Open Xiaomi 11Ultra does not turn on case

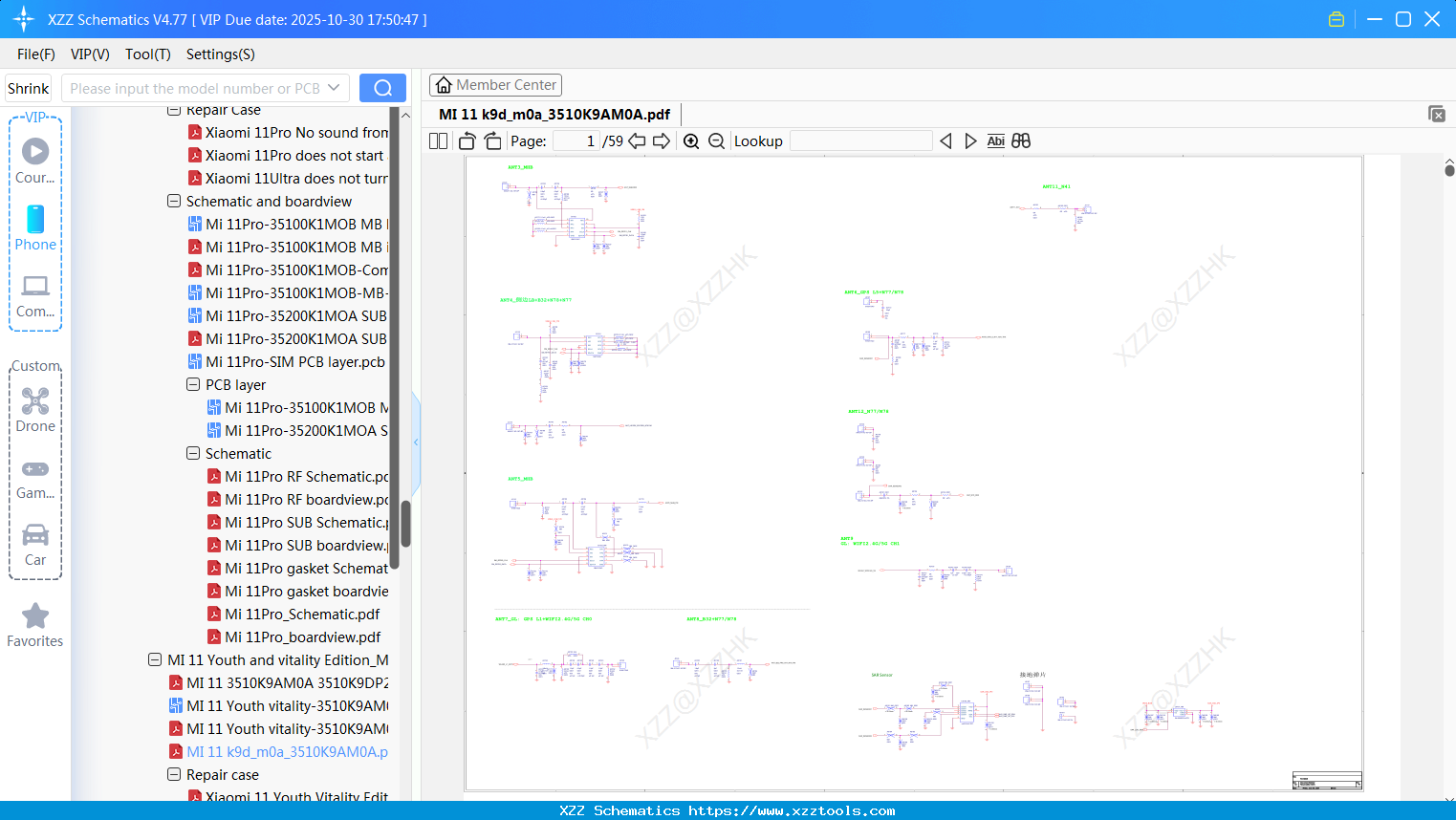[288, 179]
